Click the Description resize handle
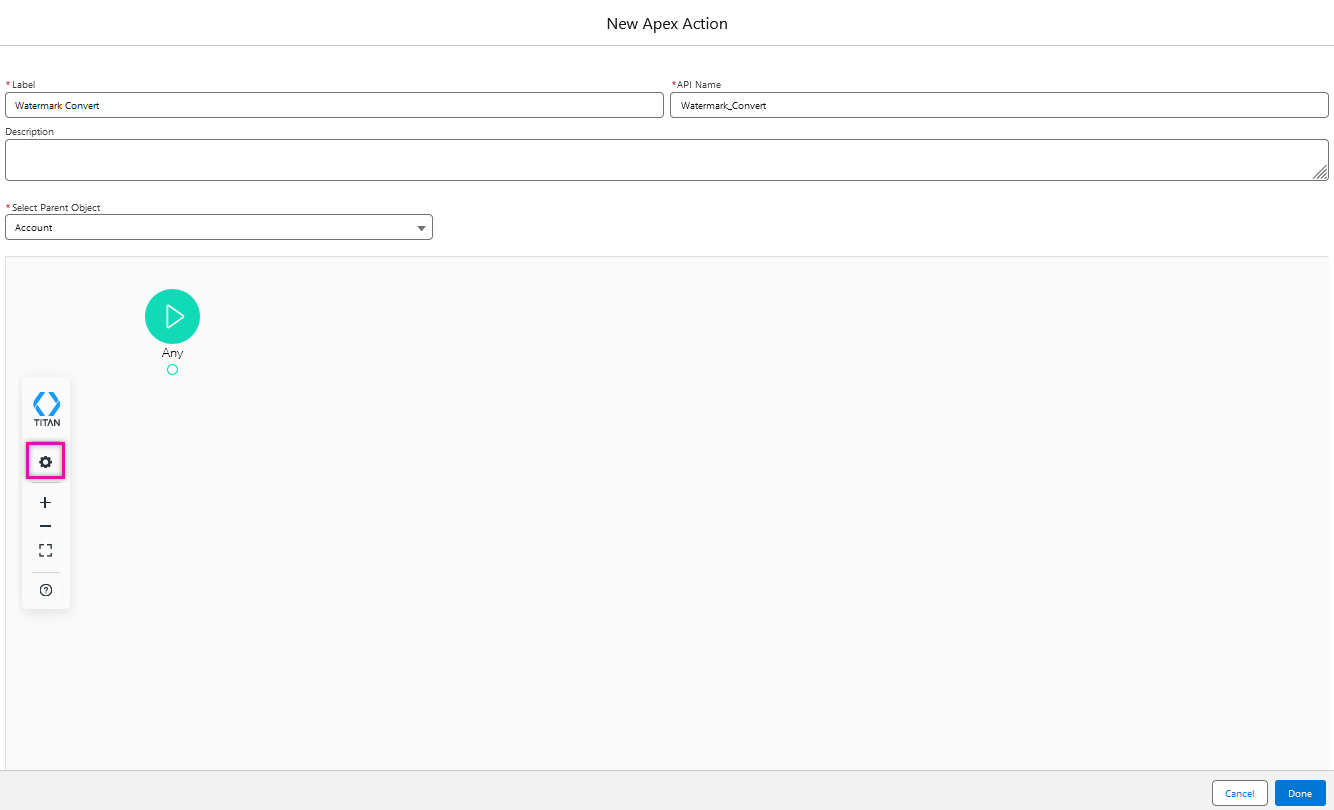Screen dimensions: 1334x810 [1321, 173]
